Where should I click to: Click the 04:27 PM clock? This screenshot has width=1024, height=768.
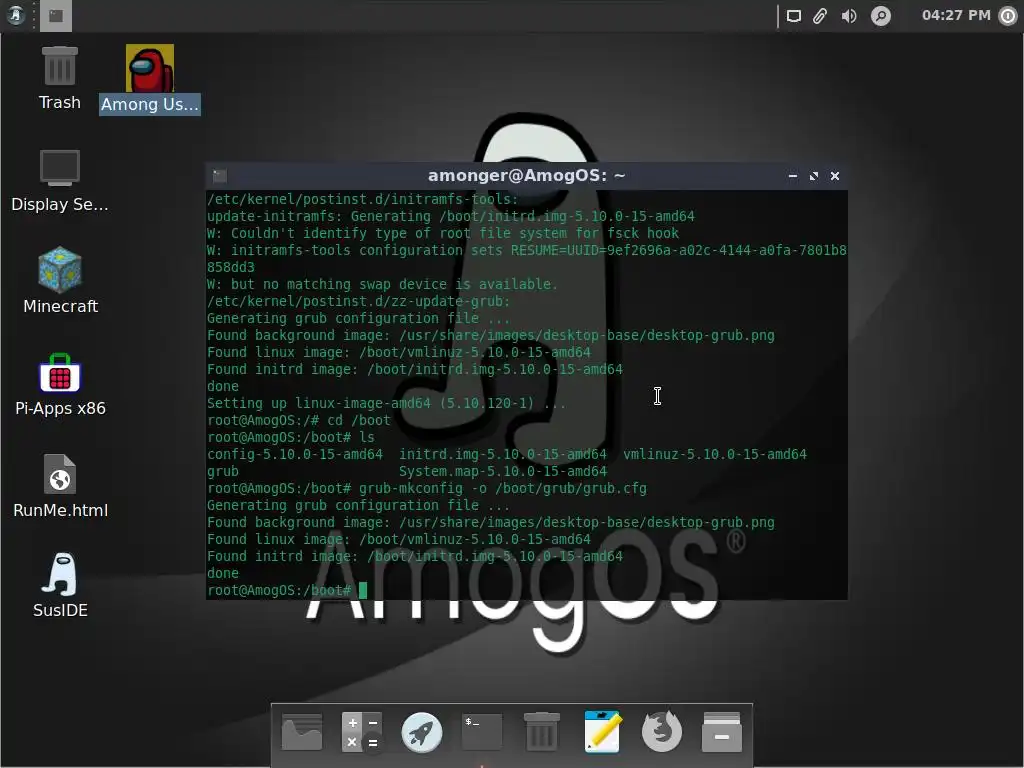pyautogui.click(x=956, y=15)
